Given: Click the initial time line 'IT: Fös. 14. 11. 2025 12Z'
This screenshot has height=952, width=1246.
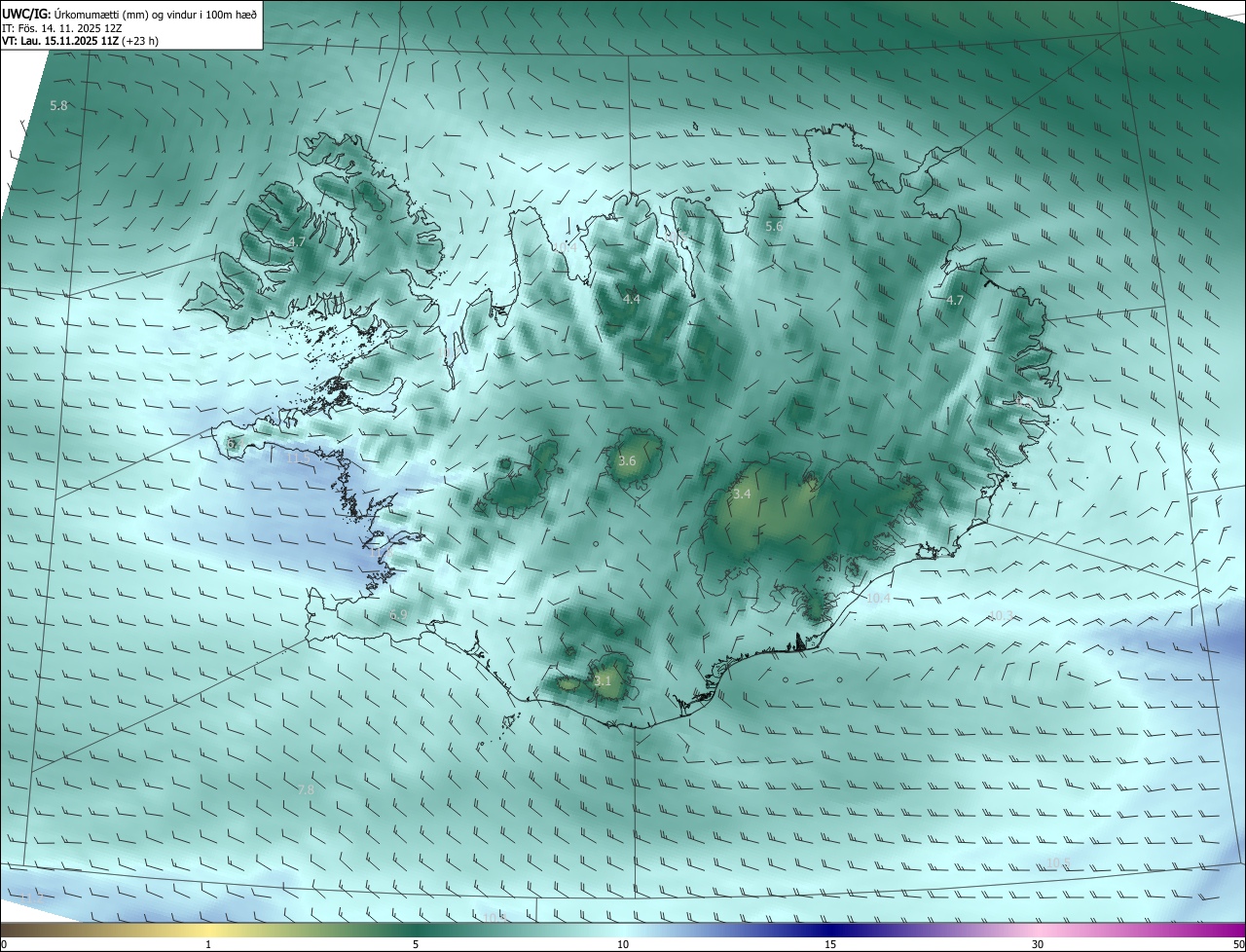Looking at the screenshot, I should point(61,27).
